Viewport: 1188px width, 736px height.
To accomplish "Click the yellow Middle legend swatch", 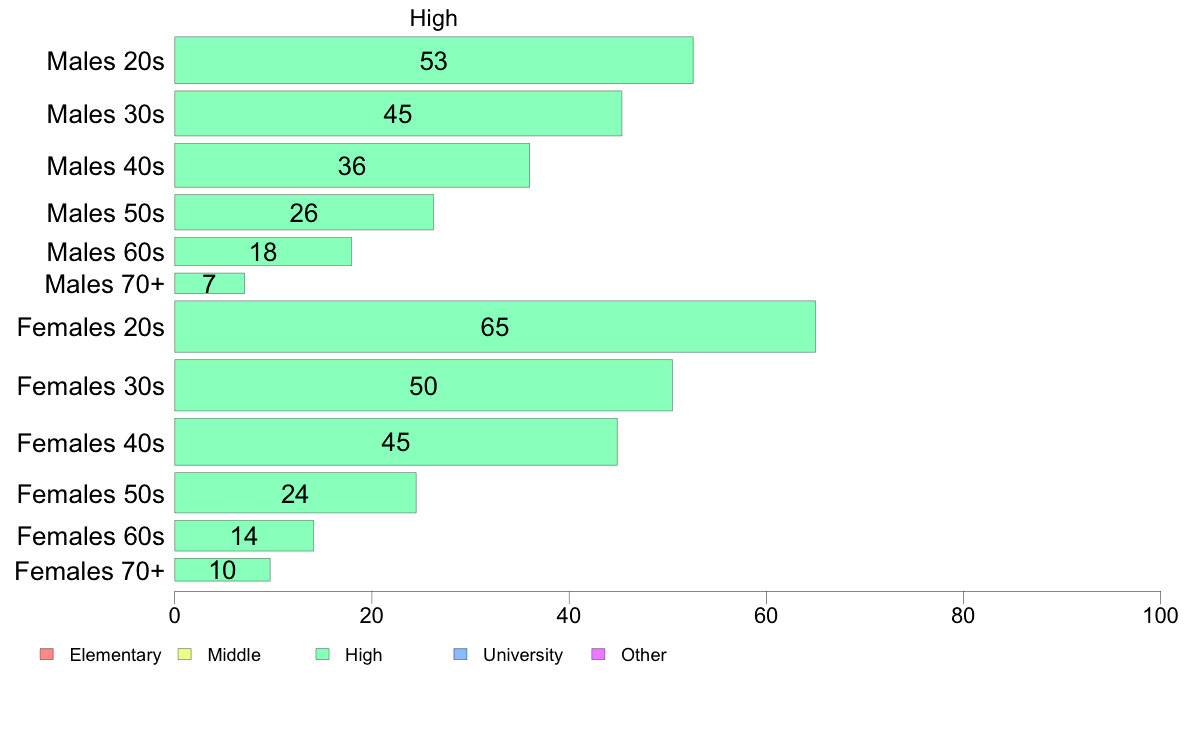I will pos(185,654).
